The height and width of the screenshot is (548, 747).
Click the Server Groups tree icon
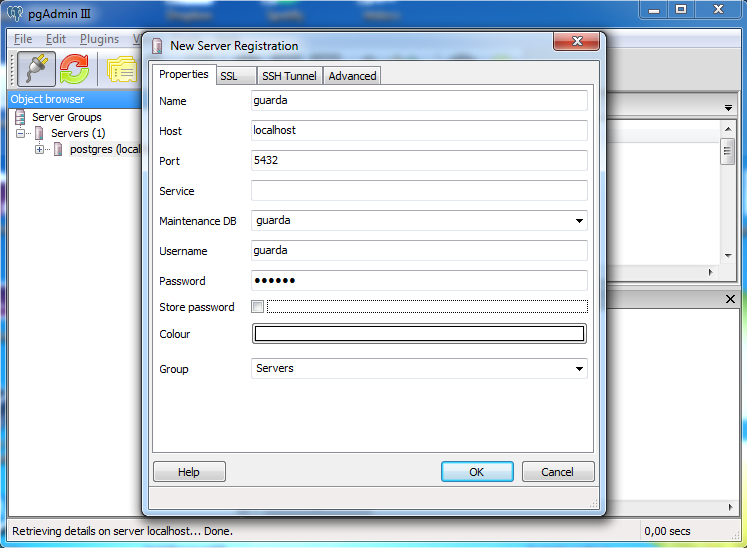pos(20,117)
